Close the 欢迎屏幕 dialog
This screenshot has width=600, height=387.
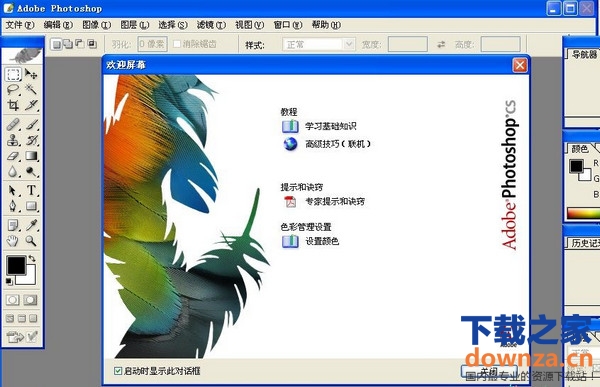(520, 65)
